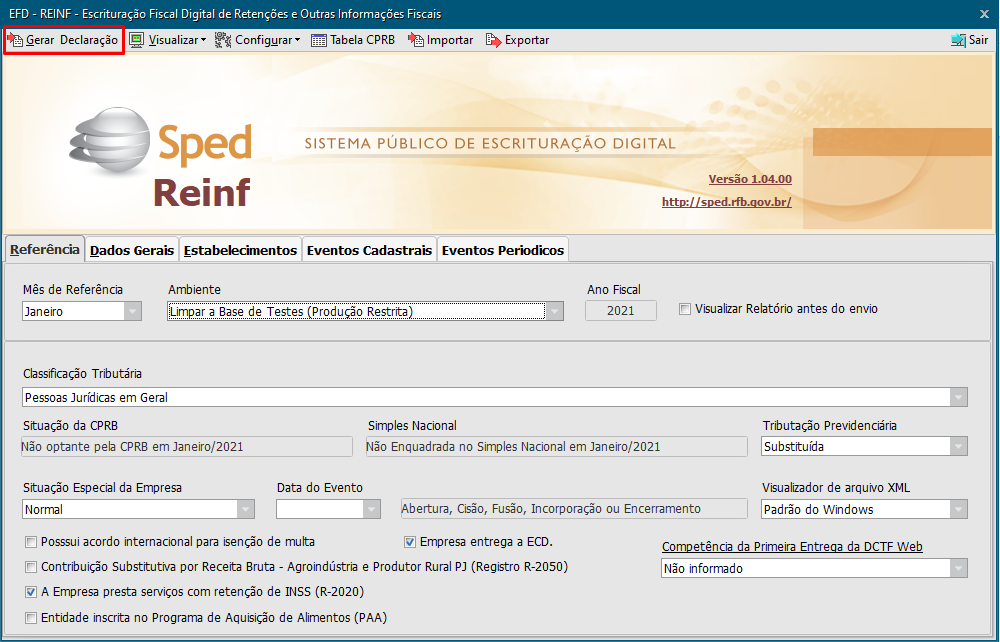
Task: Open Tabela CPRB table icon
Action: click(319, 40)
